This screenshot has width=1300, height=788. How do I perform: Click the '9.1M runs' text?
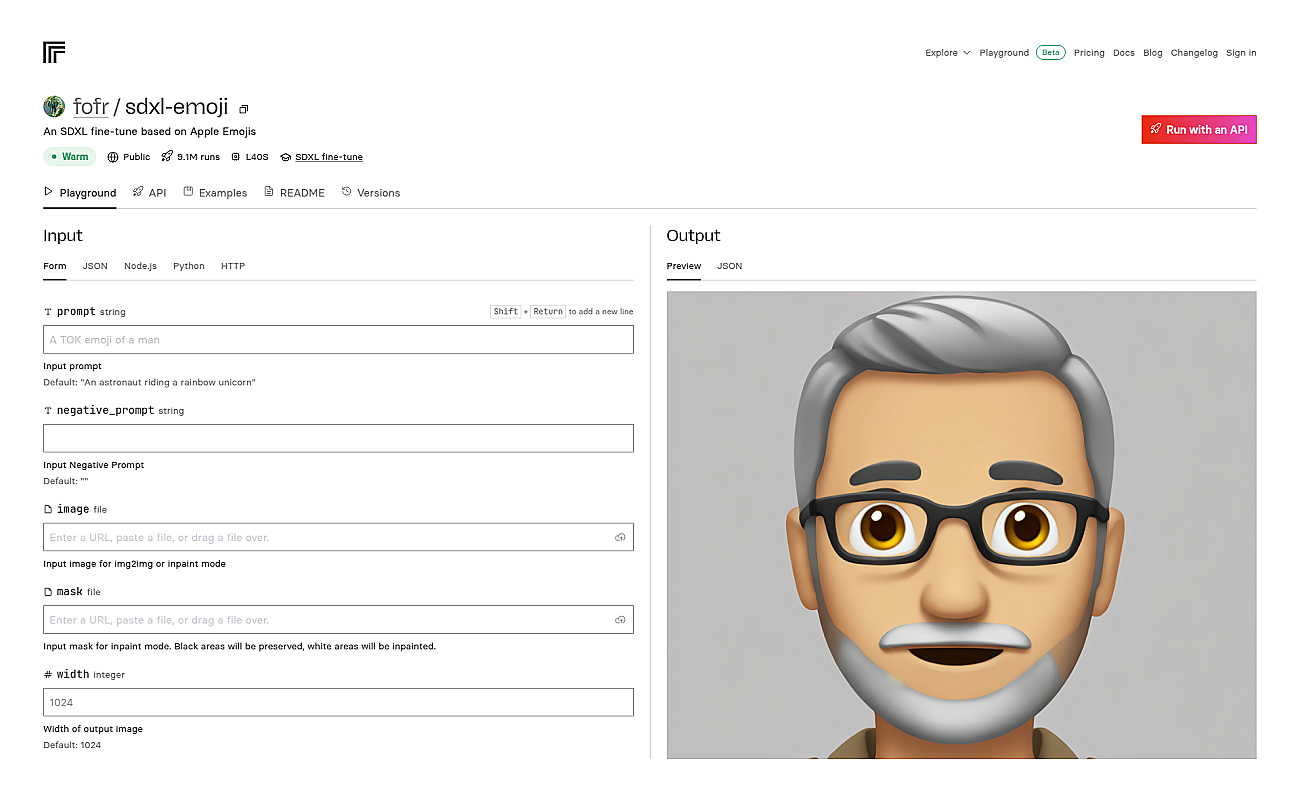point(198,157)
